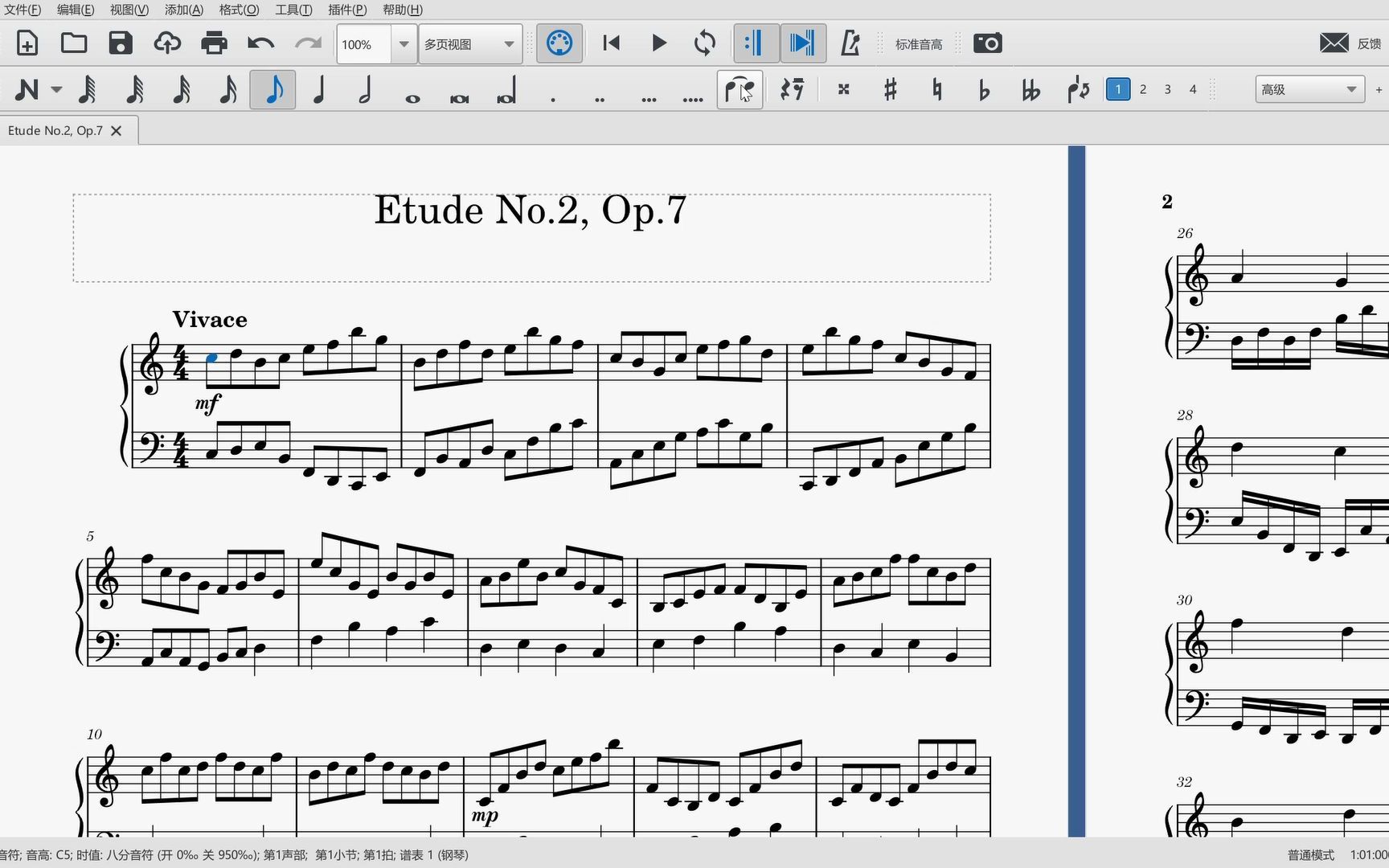Select the eighth note duration
The height and width of the screenshot is (868, 1389).
tap(273, 89)
